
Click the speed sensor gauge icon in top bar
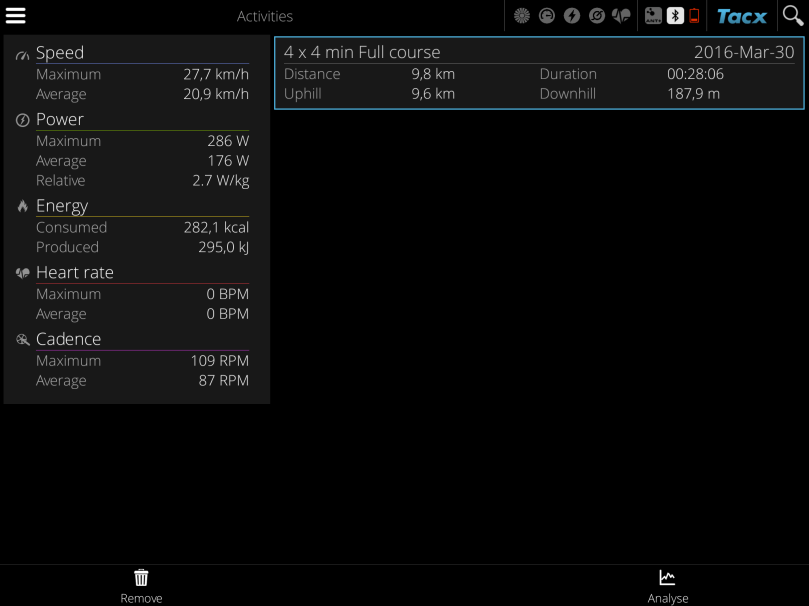547,16
